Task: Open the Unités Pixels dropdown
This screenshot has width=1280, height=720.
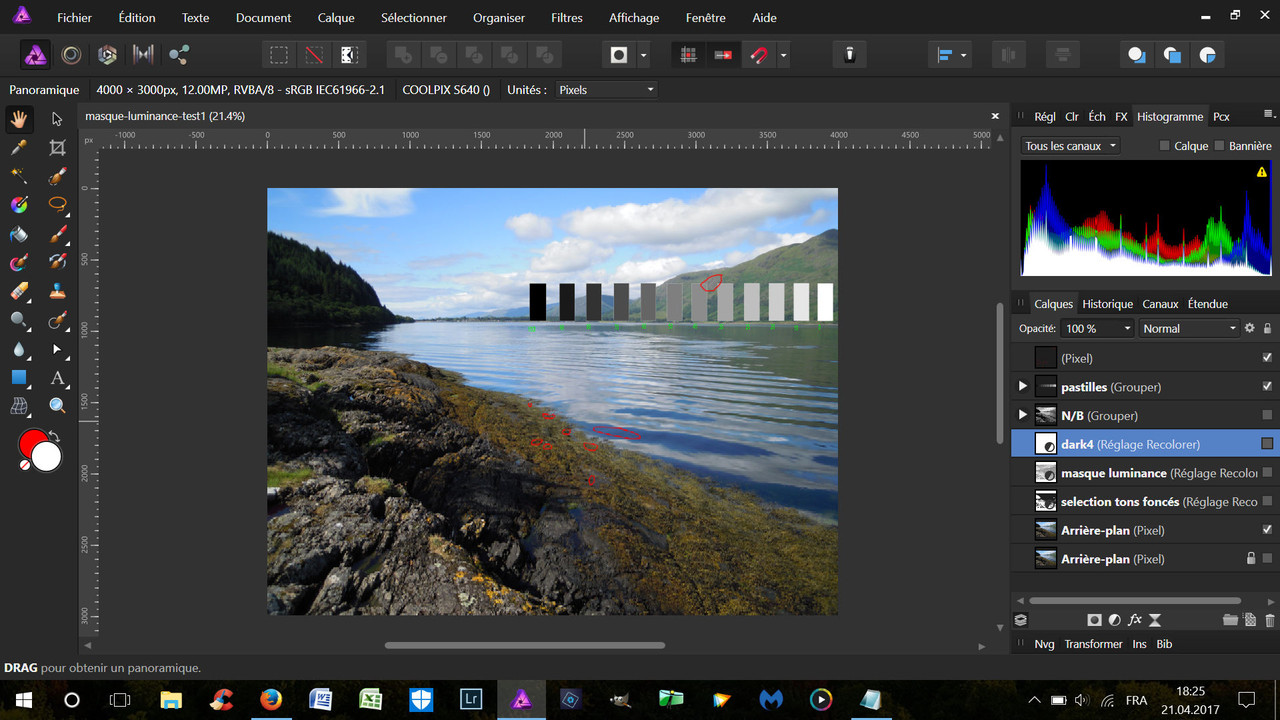Action: coord(606,90)
